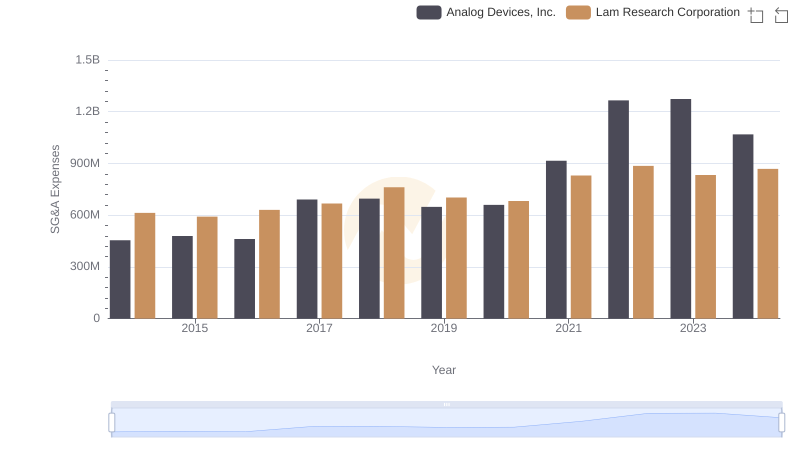Click the tallest Analog Devices bar for 2023
The width and height of the screenshot is (800, 461).
[x=681, y=209]
